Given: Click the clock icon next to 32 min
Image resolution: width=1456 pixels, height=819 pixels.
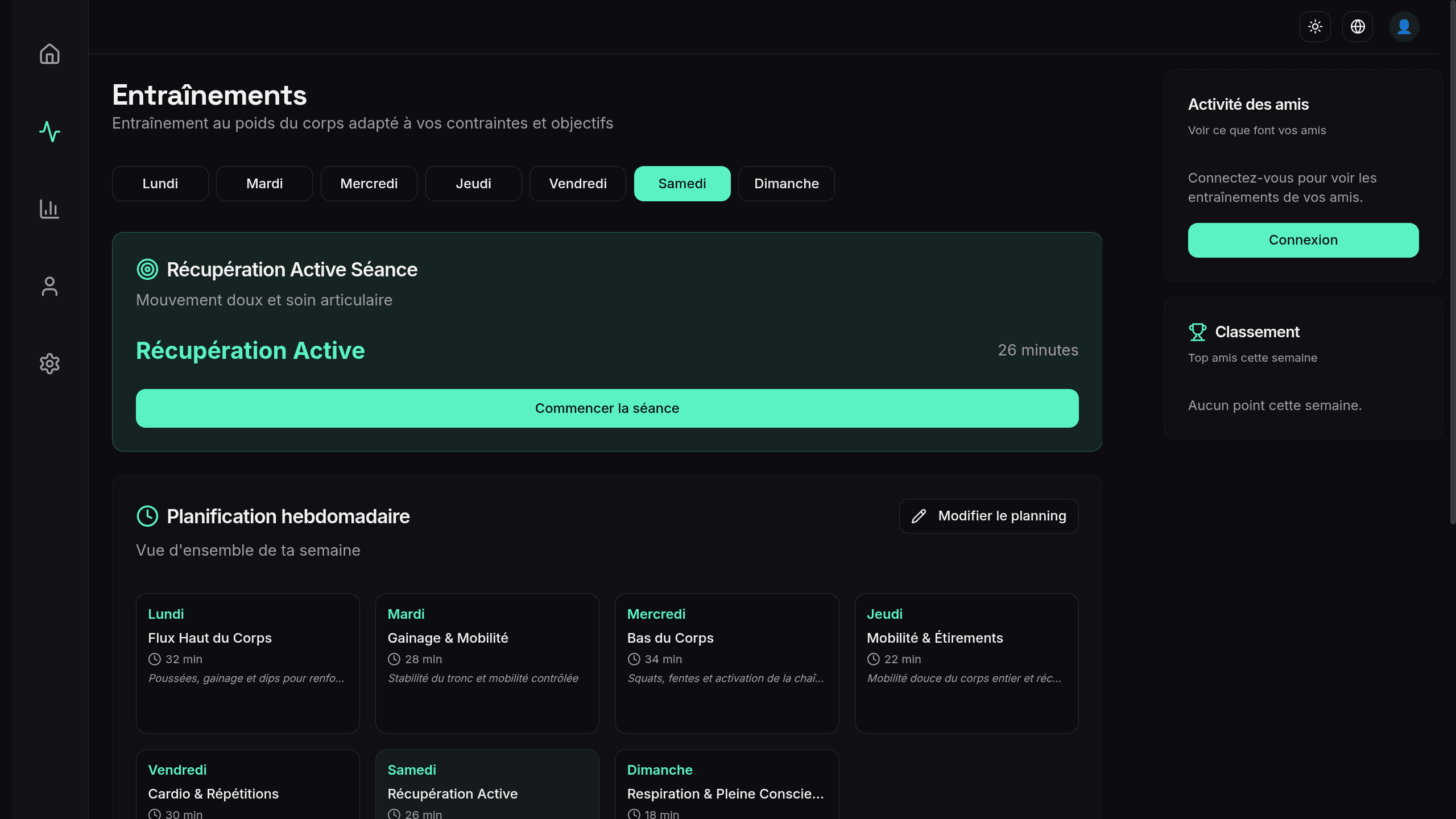Looking at the screenshot, I should click(155, 659).
